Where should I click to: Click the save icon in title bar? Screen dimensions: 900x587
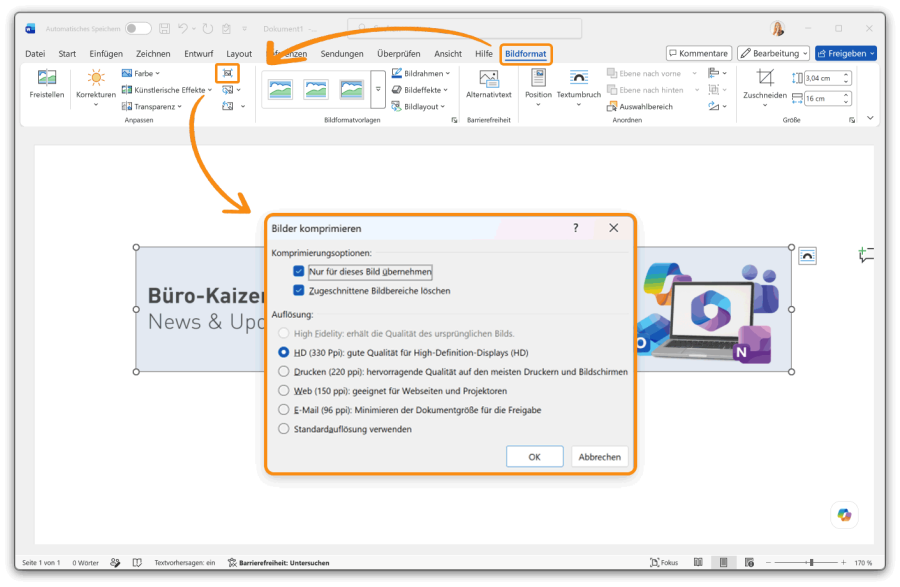pyautogui.click(x=165, y=28)
